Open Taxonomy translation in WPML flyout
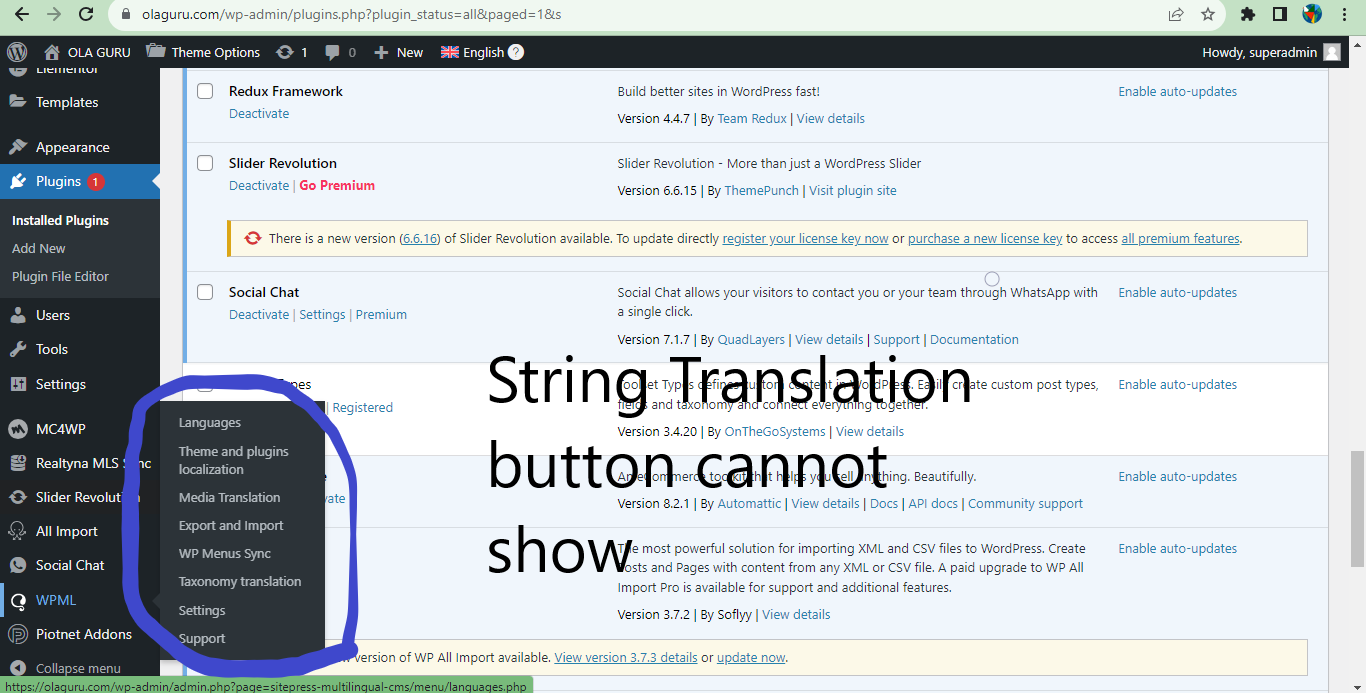The image size is (1366, 693). (240, 581)
